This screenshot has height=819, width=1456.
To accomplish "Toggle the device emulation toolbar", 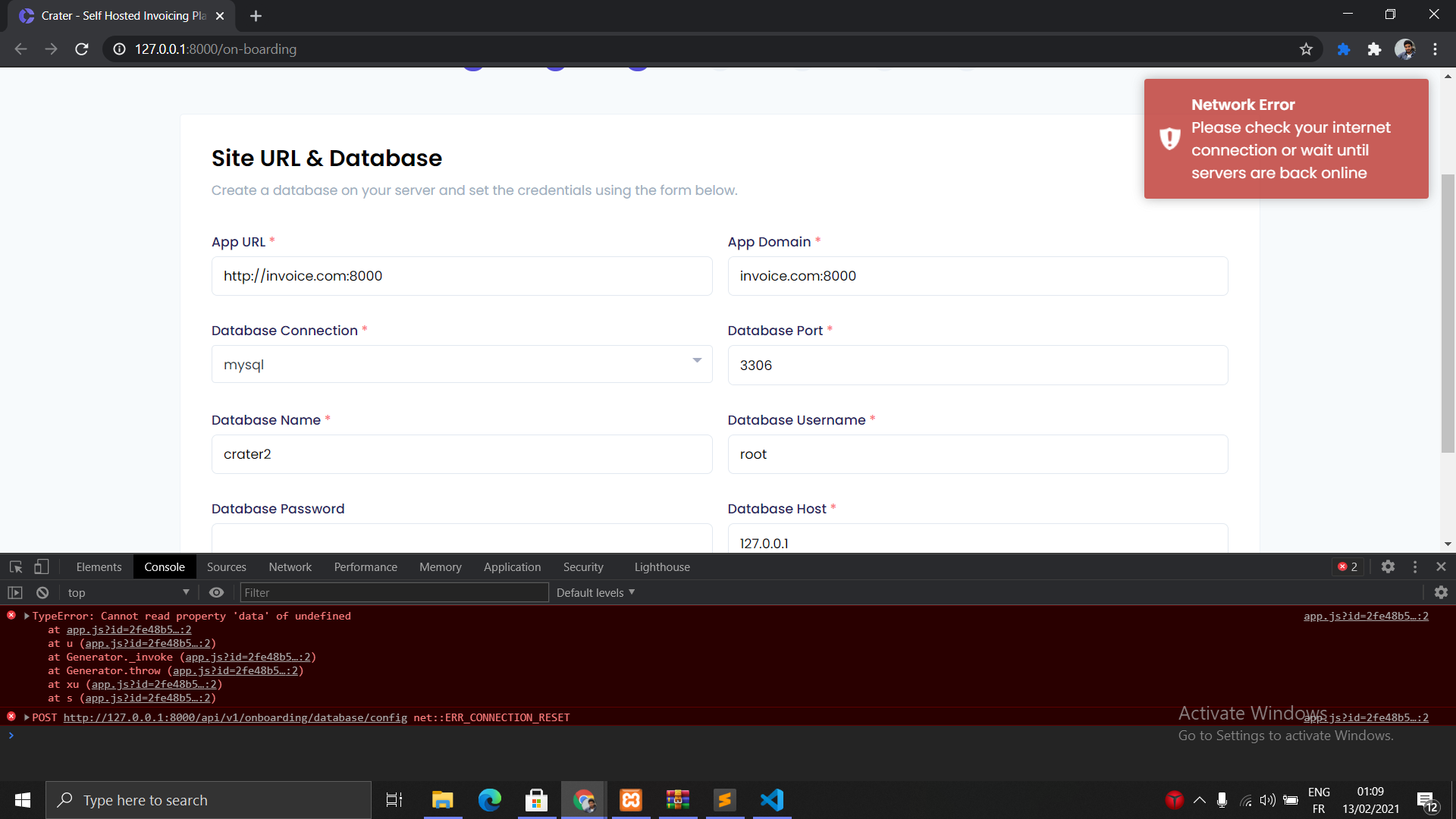I will tap(41, 566).
